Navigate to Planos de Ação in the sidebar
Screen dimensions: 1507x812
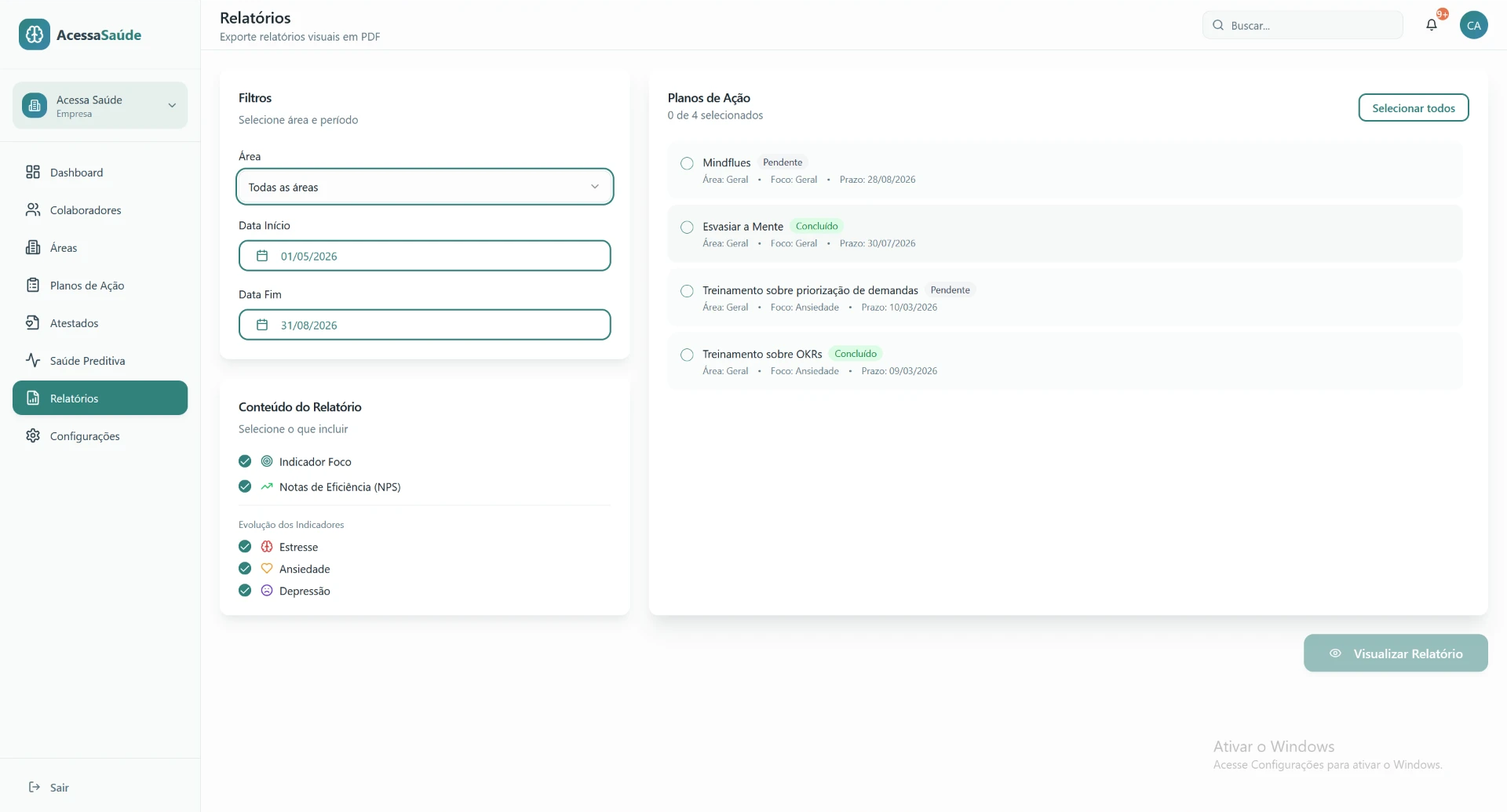100,285
